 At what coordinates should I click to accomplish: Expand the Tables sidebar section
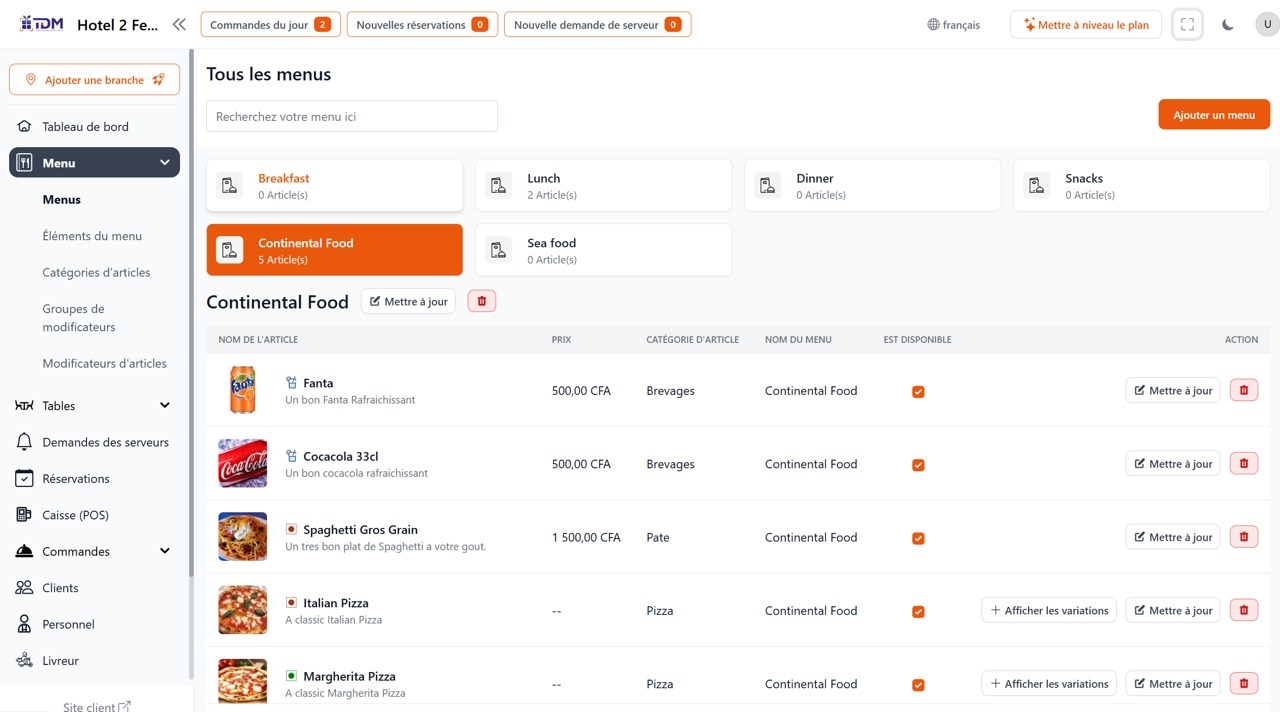click(x=164, y=406)
